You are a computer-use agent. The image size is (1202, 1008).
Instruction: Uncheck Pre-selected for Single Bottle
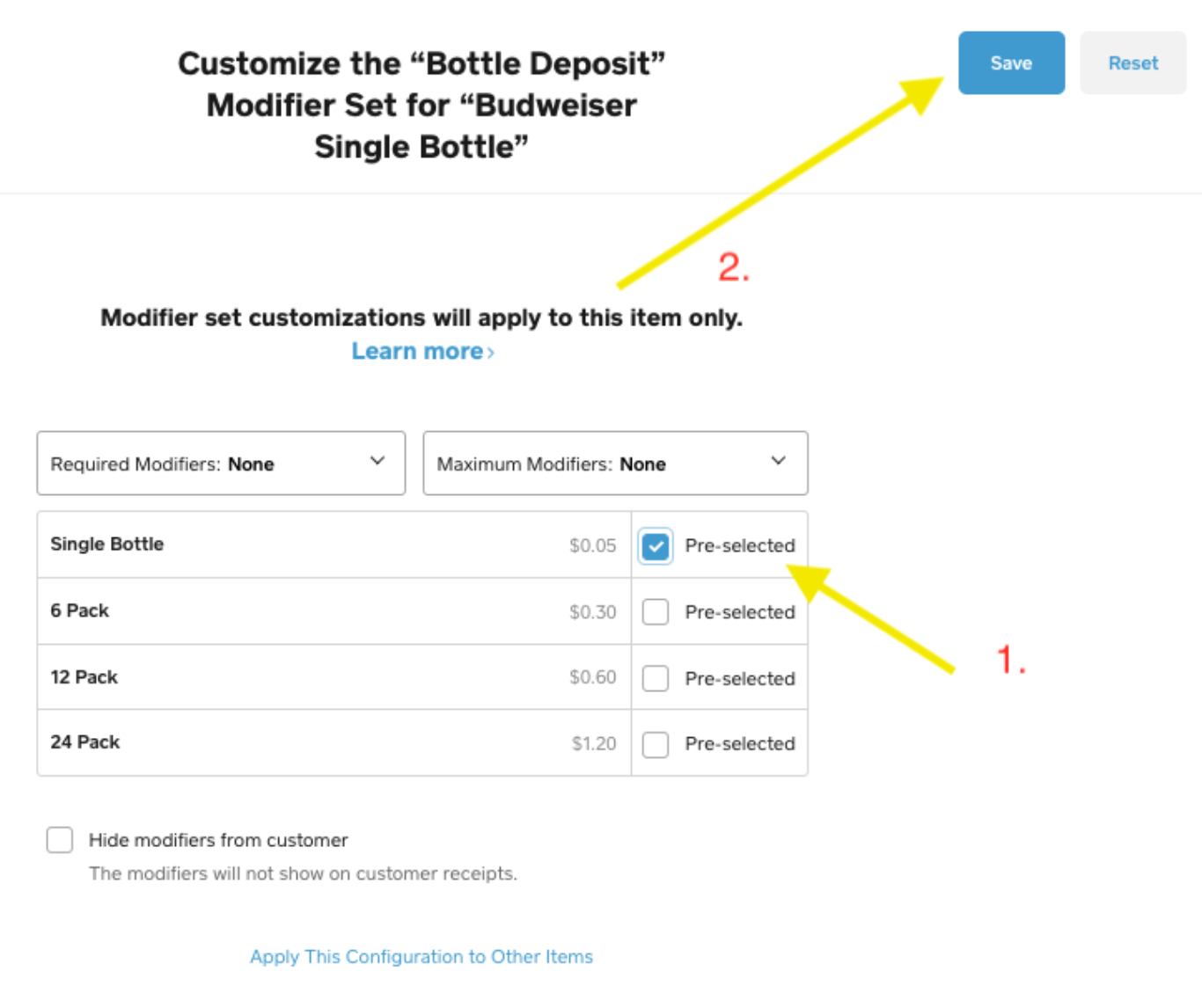click(x=656, y=546)
